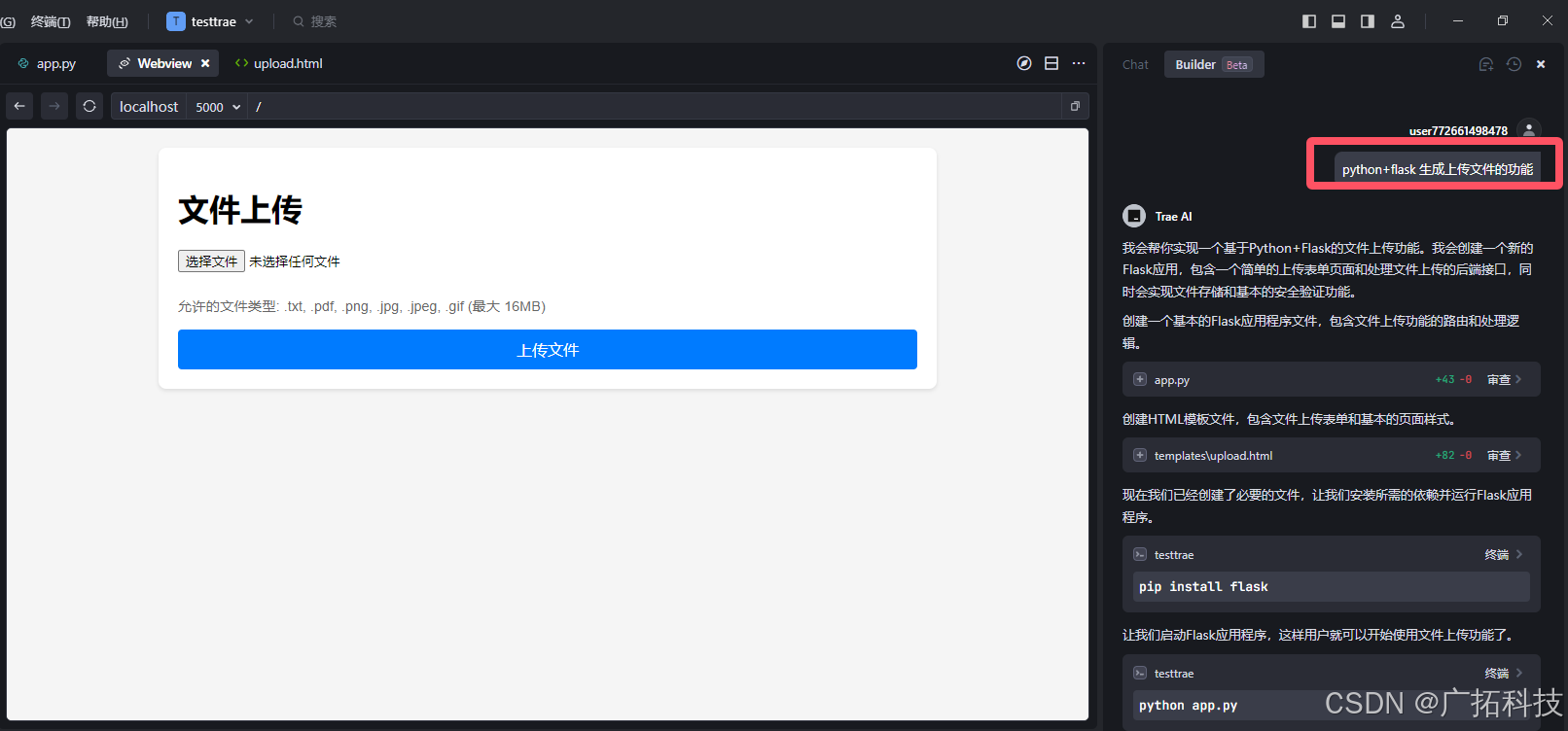This screenshot has width=1568, height=731.
Task: Click the allowed file types hint text
Action: (x=362, y=306)
